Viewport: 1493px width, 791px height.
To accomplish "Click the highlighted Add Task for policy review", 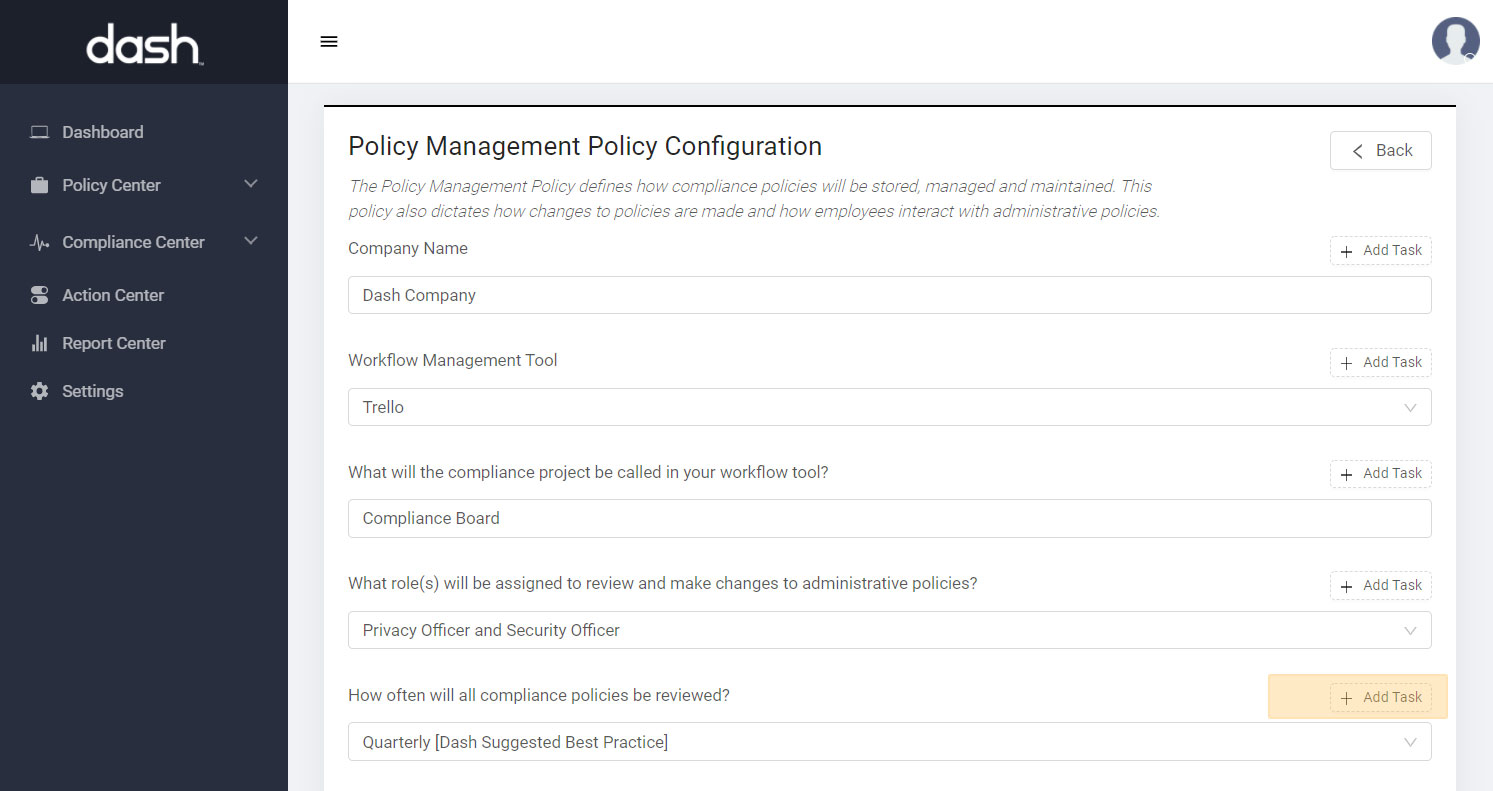I will 1381,696.
